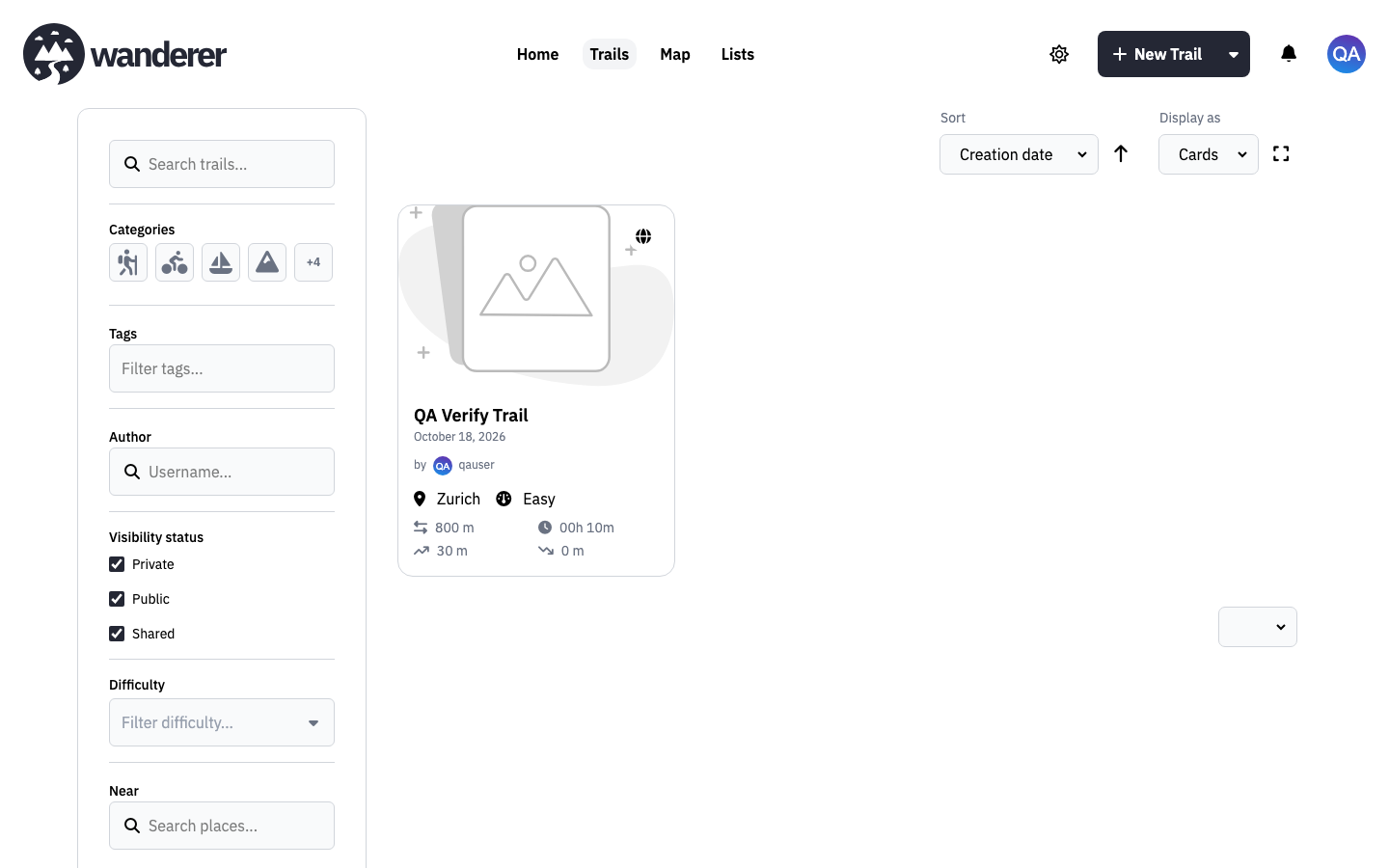Screen dimensions: 1389x868
Task: Click the 00h 10m duration value
Action: coord(586,528)
